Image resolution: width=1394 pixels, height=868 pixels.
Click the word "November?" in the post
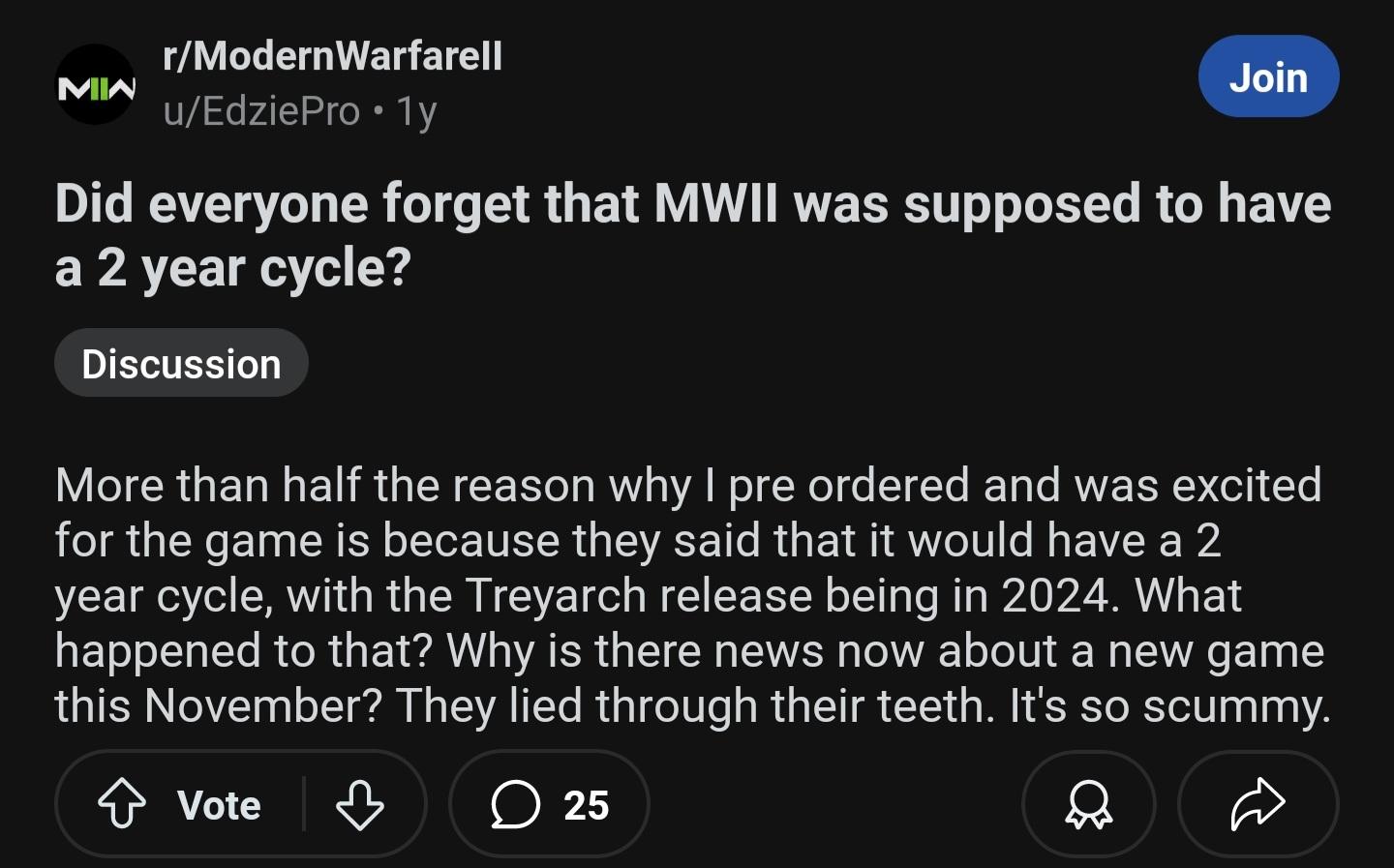click(262, 705)
